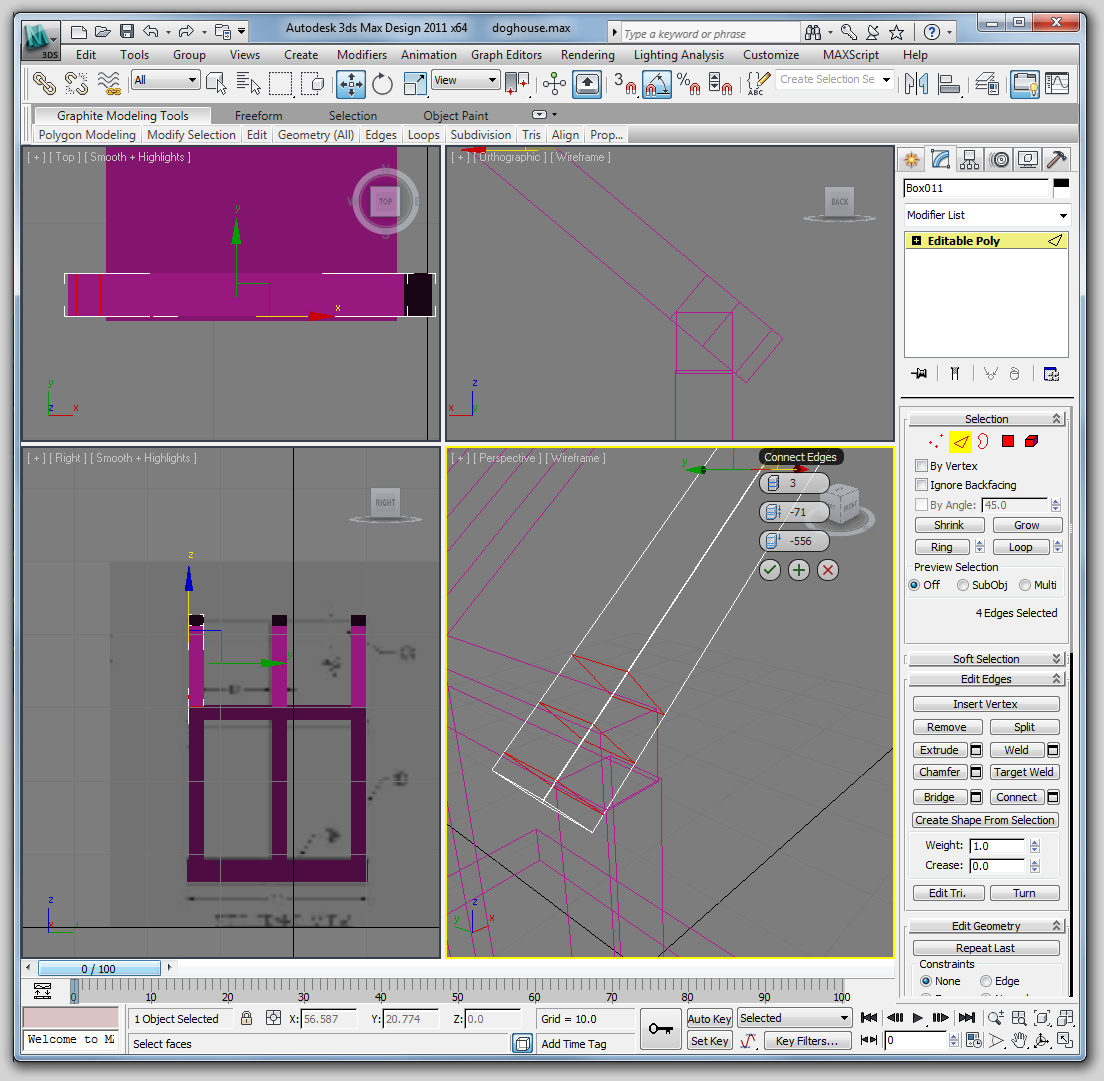
Task: Enable Ignore Backfacing checkbox
Action: 922,485
